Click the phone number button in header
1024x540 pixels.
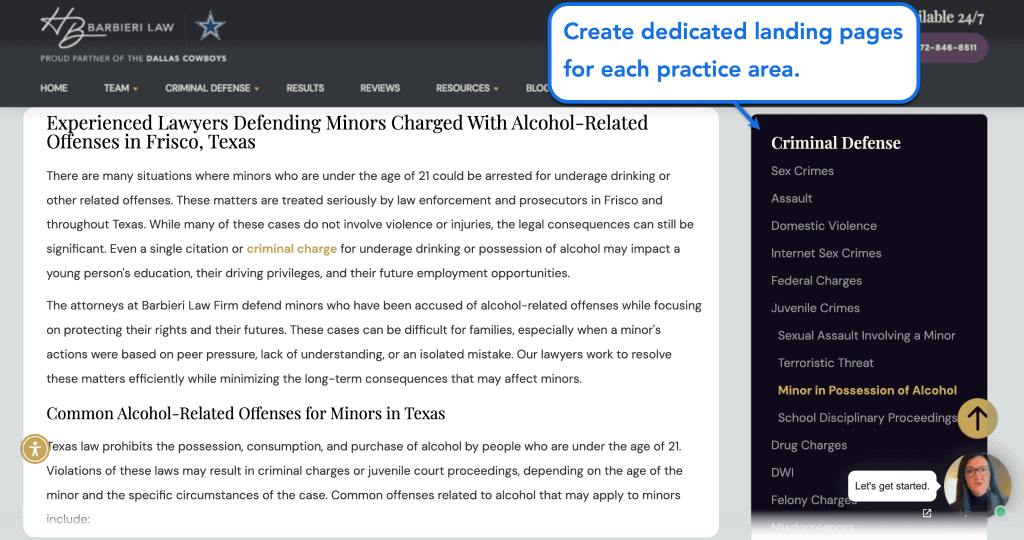click(x=952, y=48)
